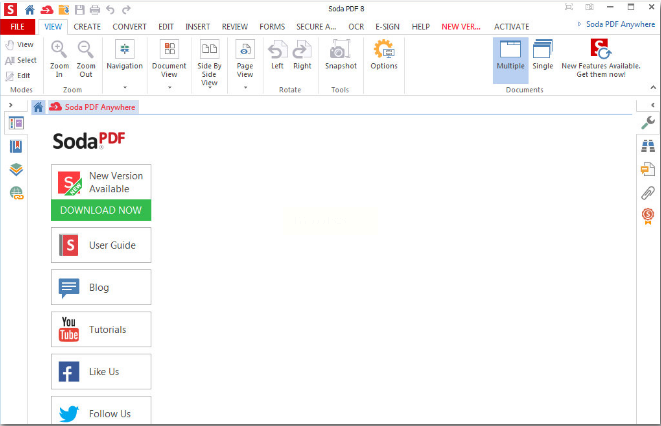Open the OCR ribbon tab
This screenshot has width=661, height=426.
click(356, 27)
